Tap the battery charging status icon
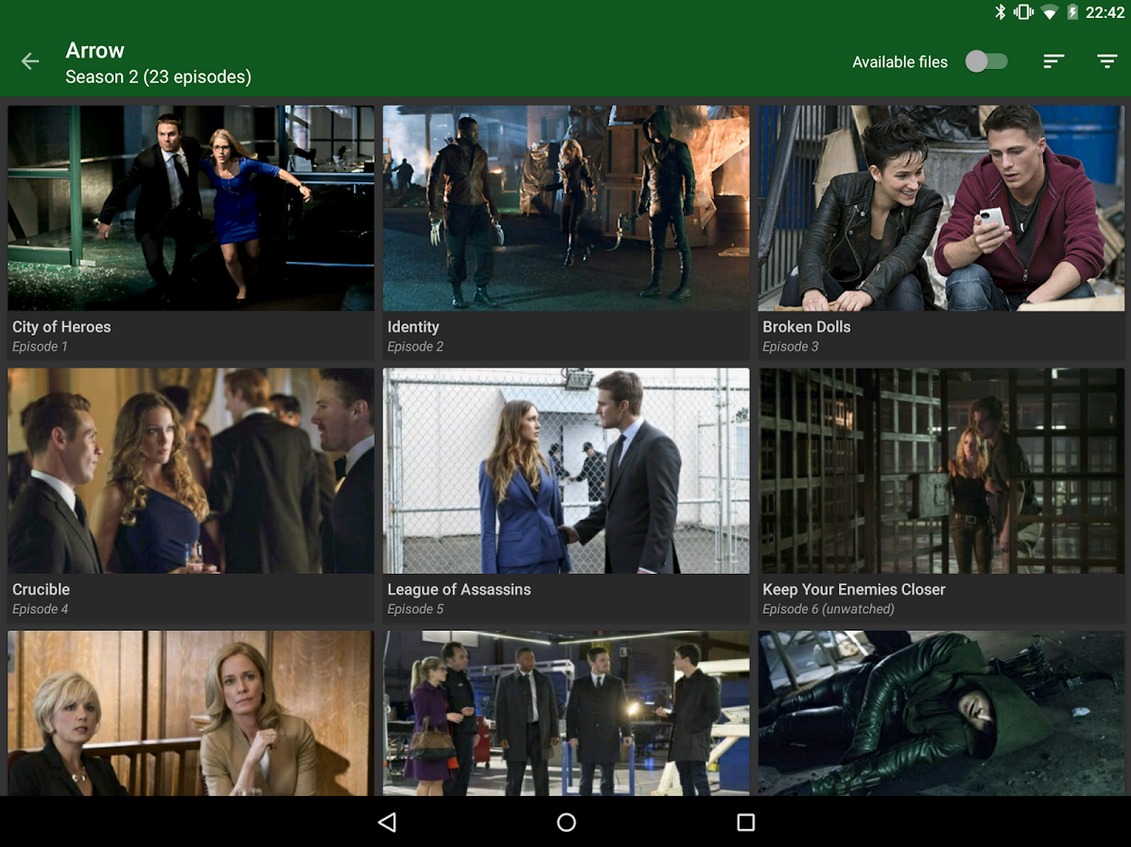 tap(1073, 12)
